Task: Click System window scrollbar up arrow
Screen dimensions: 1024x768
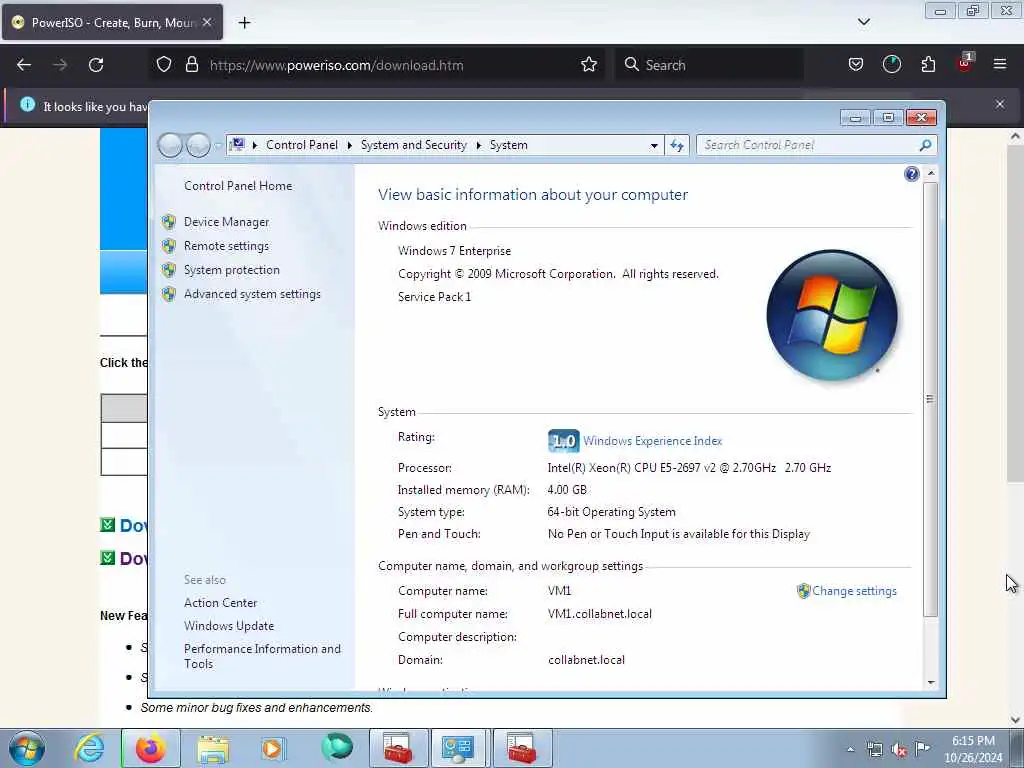Action: pos(931,173)
